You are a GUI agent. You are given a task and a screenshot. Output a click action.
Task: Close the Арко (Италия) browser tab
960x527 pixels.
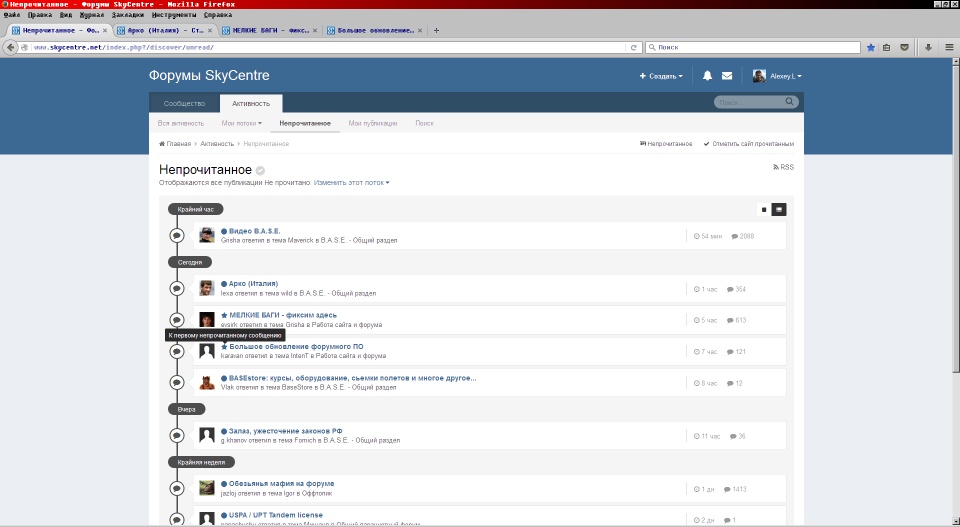(x=210, y=30)
